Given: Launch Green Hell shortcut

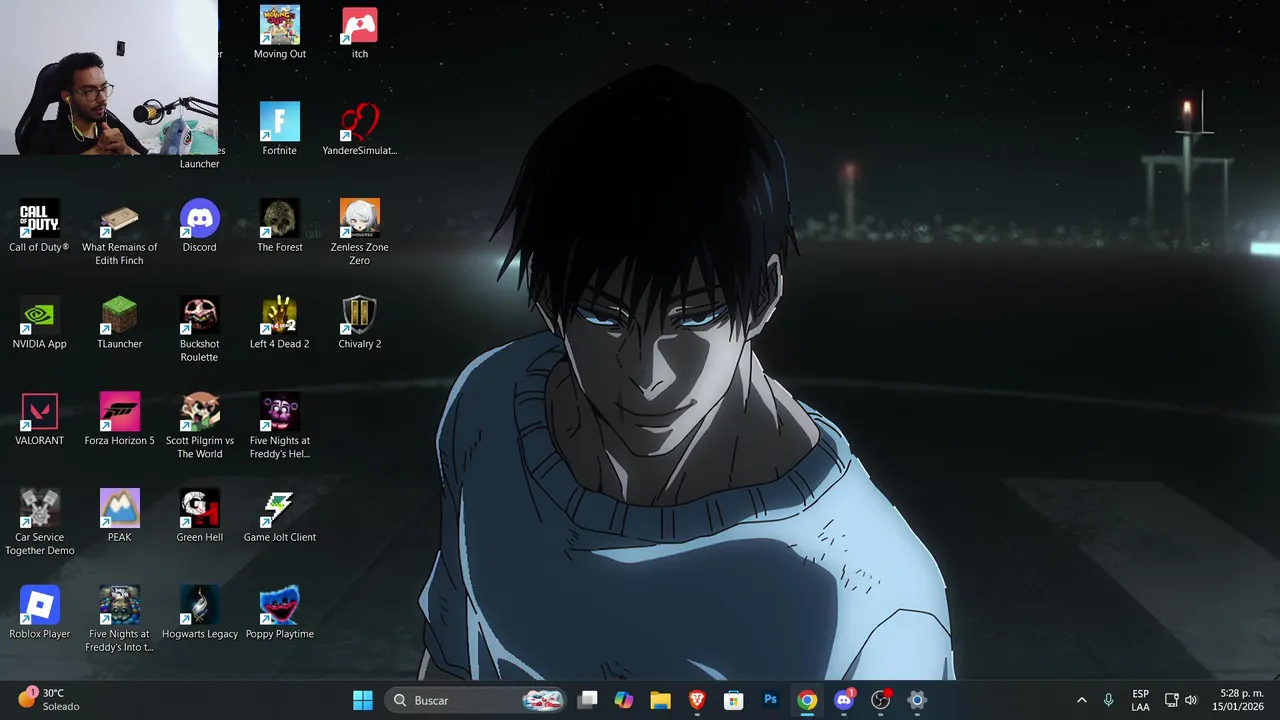Looking at the screenshot, I should 200,517.
